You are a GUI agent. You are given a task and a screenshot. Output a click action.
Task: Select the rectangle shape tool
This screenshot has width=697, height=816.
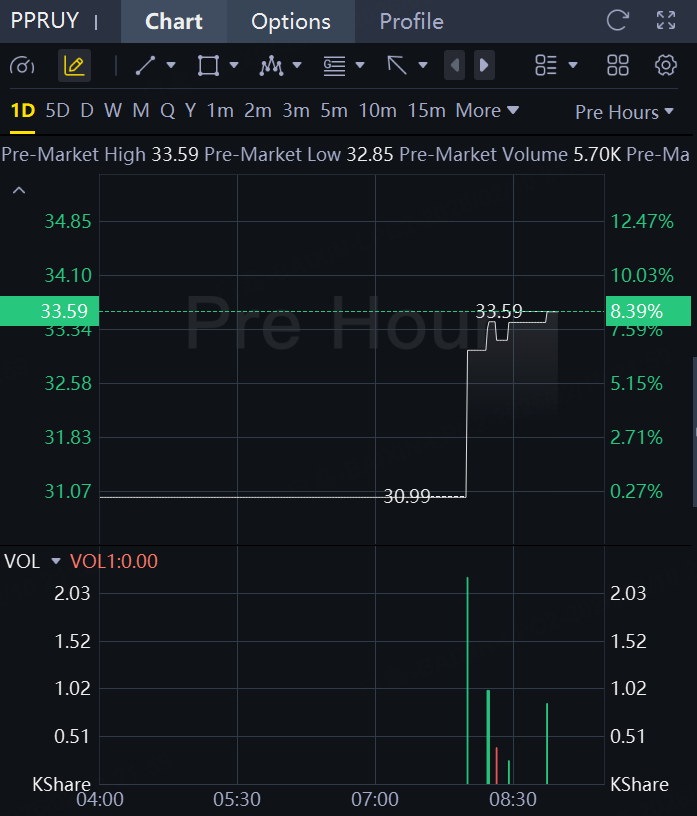pyautogui.click(x=208, y=66)
